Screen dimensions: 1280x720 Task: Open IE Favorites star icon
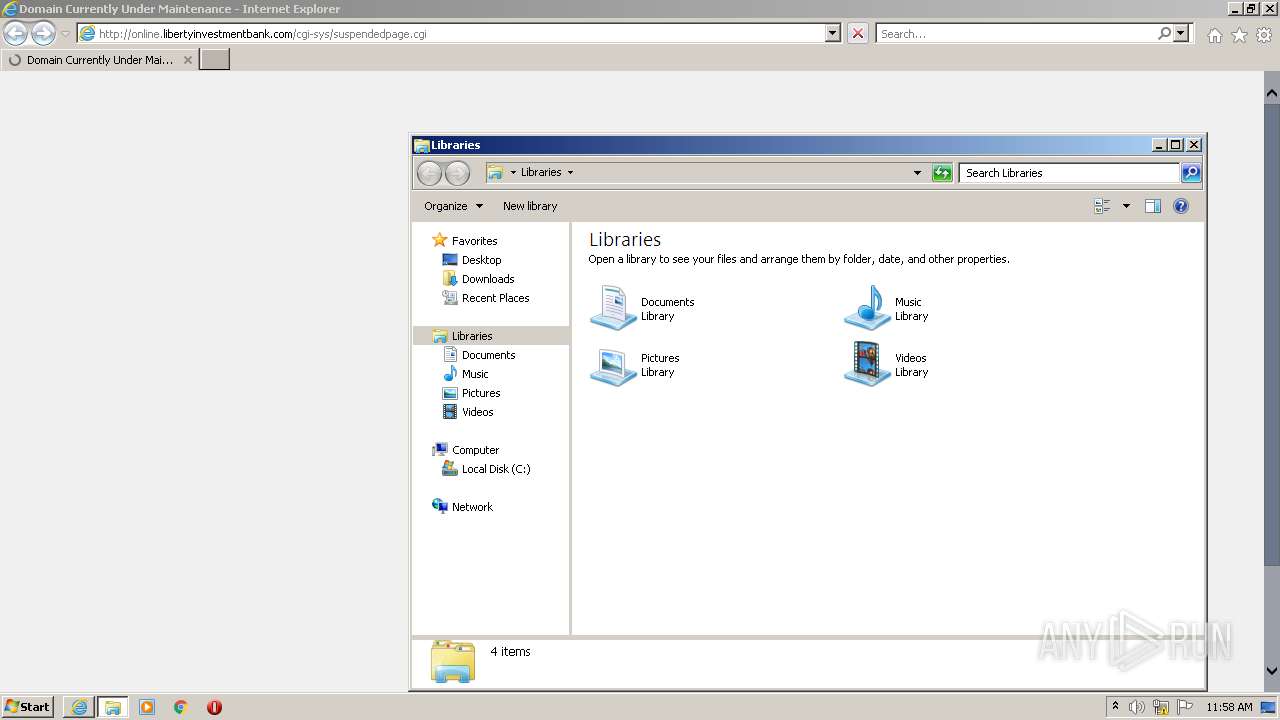tap(1239, 35)
